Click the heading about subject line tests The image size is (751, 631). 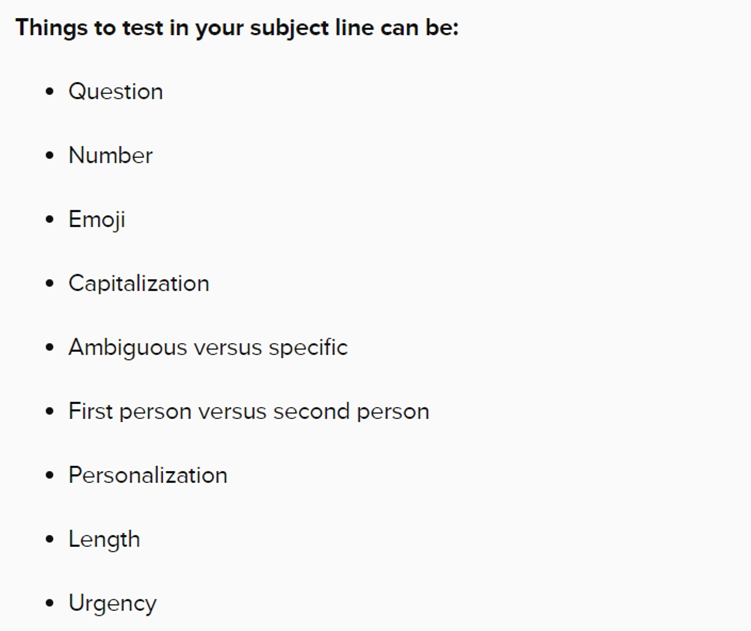[x=237, y=28]
